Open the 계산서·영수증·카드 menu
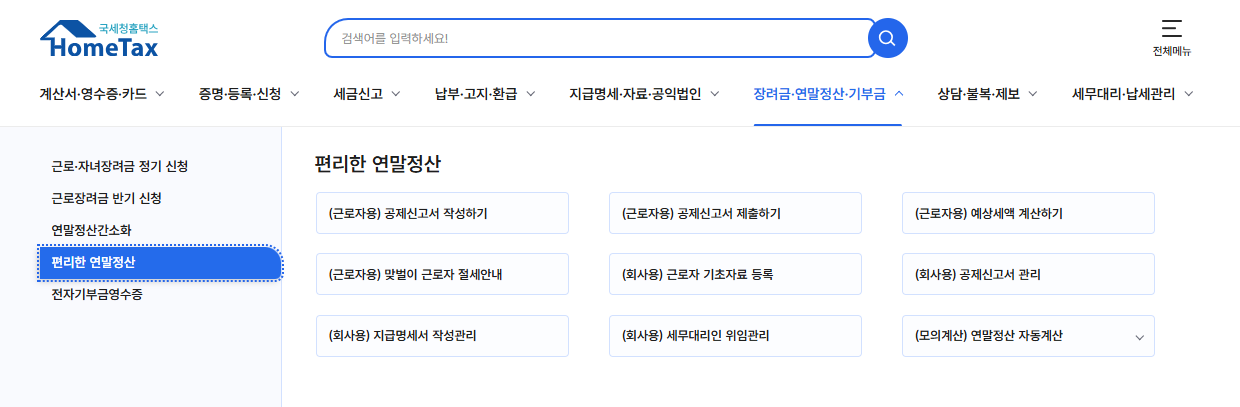Image resolution: width=1240 pixels, height=407 pixels. coord(93,94)
